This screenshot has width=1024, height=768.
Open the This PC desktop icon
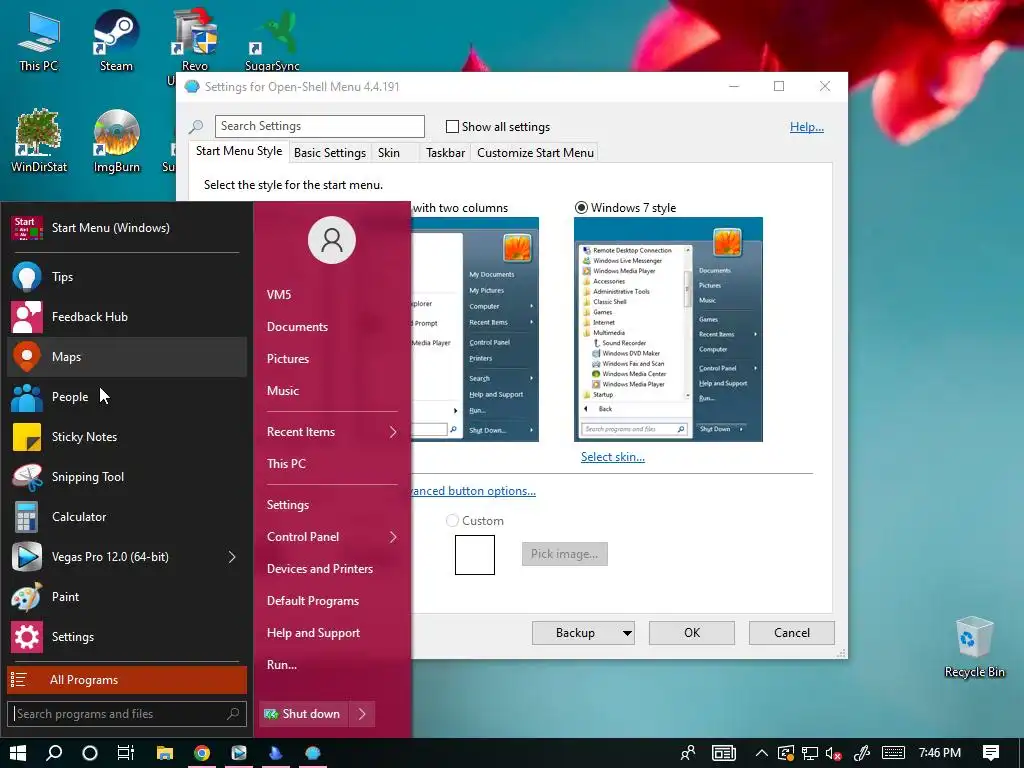(x=39, y=40)
